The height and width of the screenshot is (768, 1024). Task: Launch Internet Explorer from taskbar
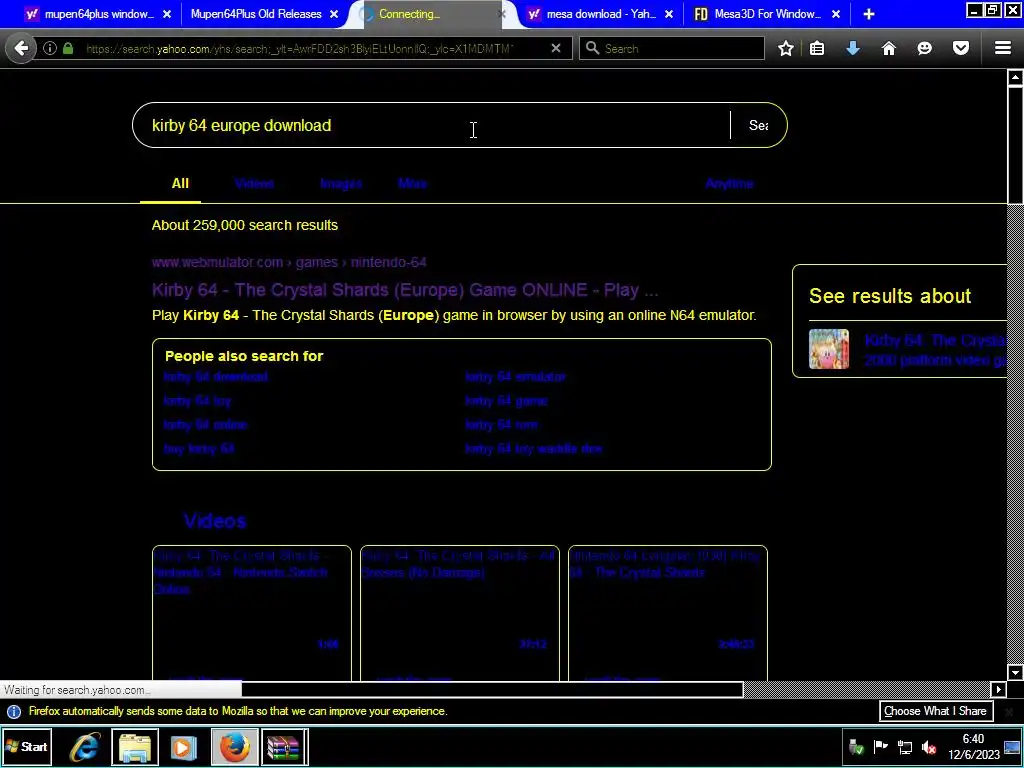[x=86, y=747]
